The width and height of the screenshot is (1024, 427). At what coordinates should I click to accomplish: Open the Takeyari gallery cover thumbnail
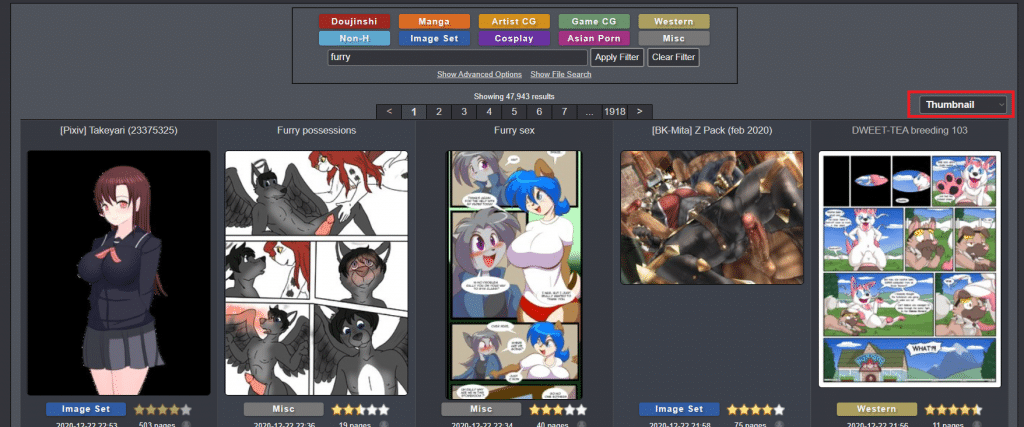(x=119, y=273)
